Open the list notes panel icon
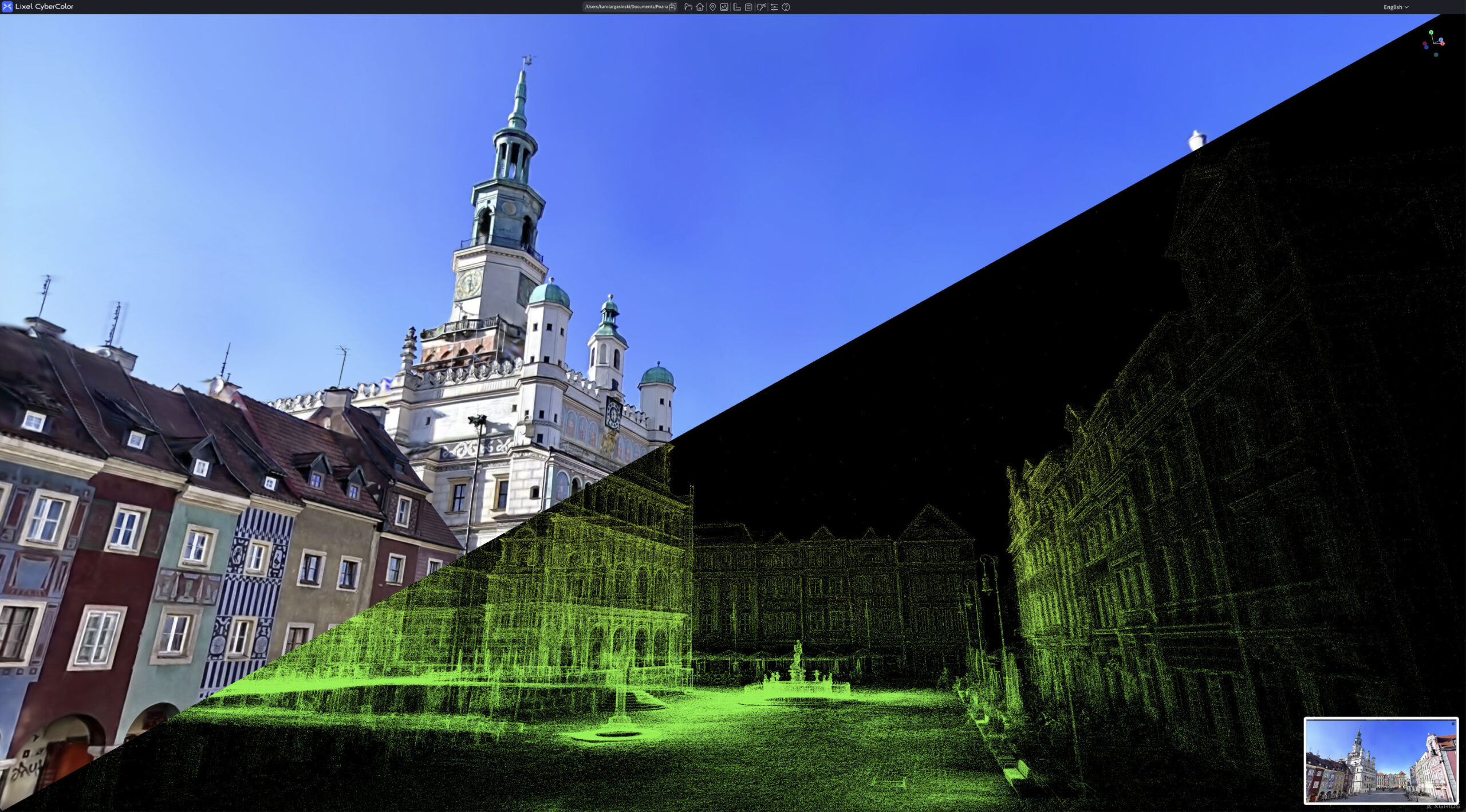1466x812 pixels. point(748,7)
